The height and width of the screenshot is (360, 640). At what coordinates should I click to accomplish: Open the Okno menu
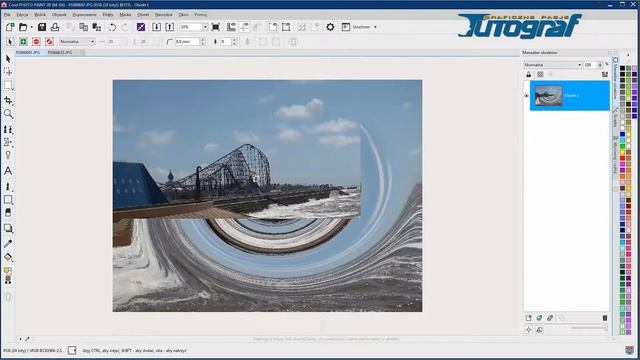[x=184, y=15]
